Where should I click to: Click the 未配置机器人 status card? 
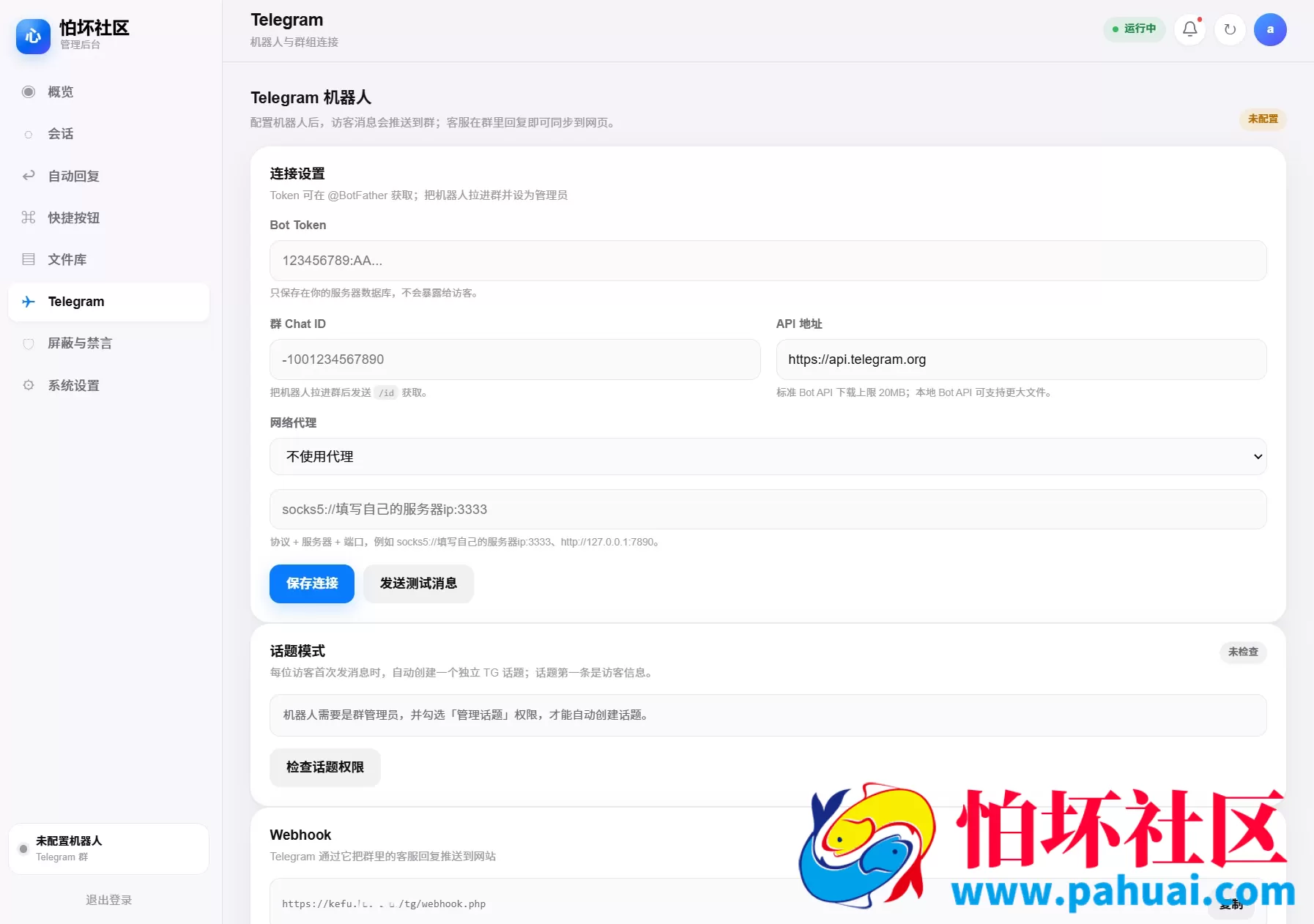[108, 849]
